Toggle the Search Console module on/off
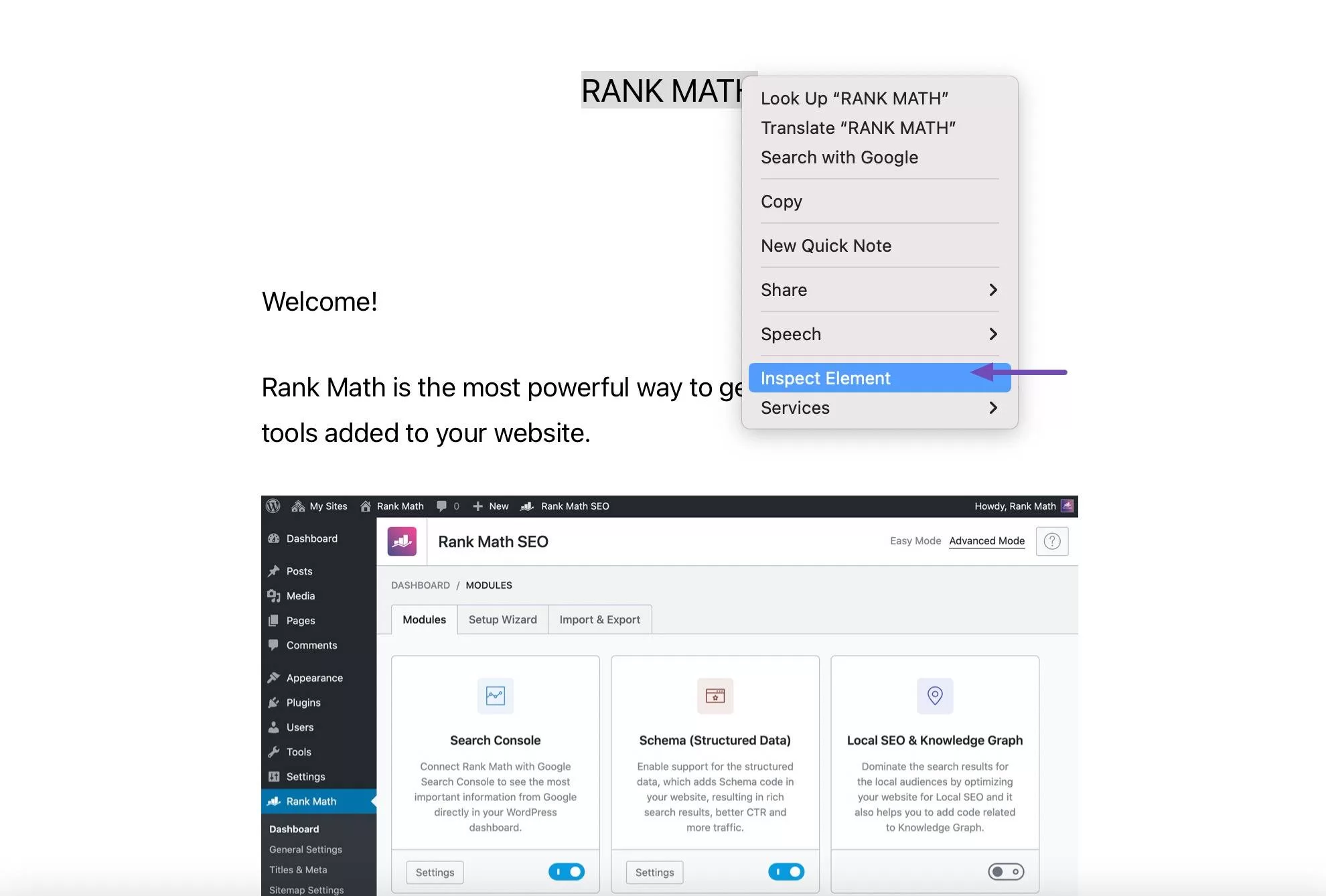This screenshot has width=1326, height=896. point(565,871)
